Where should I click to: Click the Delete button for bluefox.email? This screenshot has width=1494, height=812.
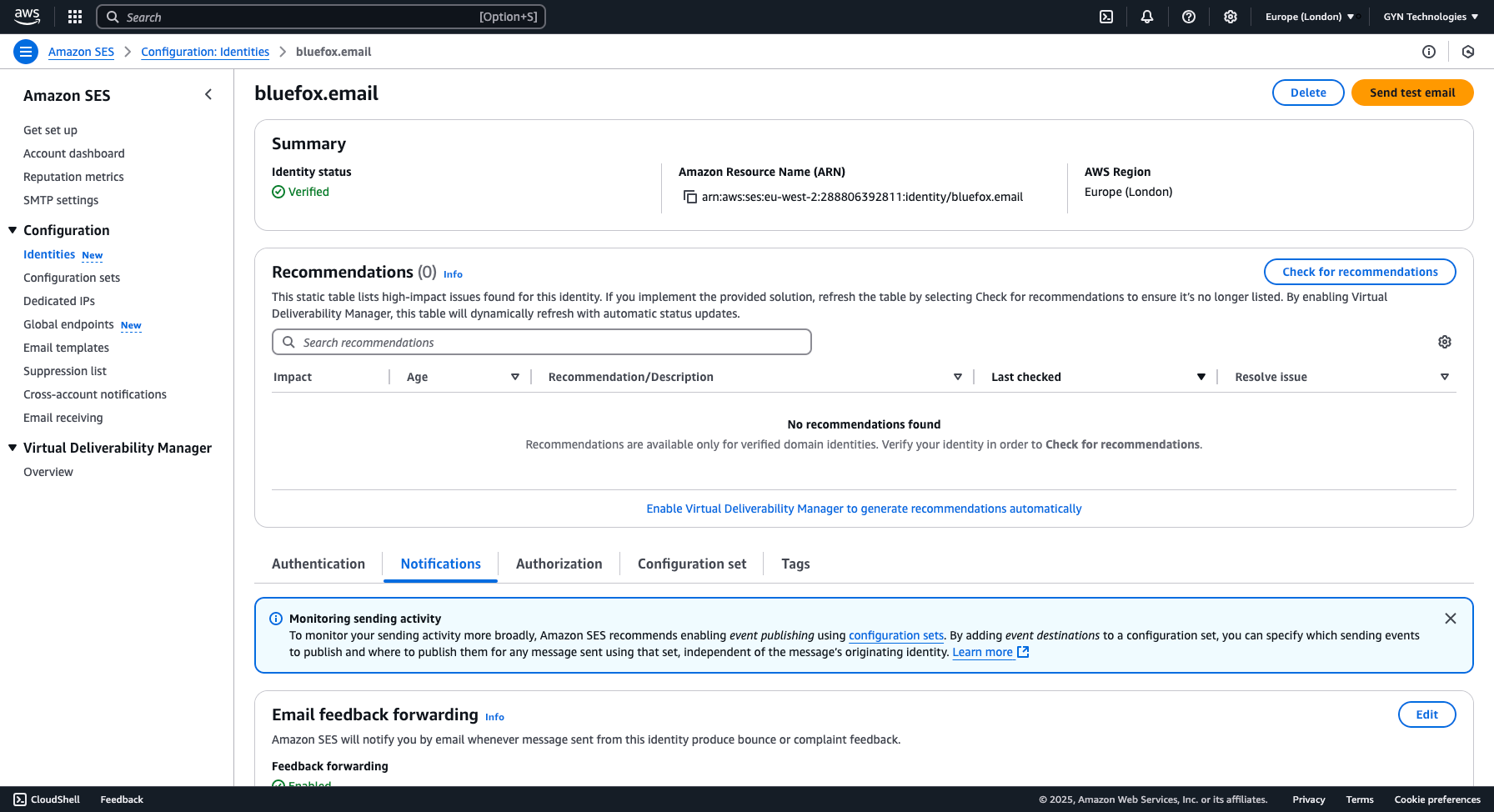(1307, 93)
